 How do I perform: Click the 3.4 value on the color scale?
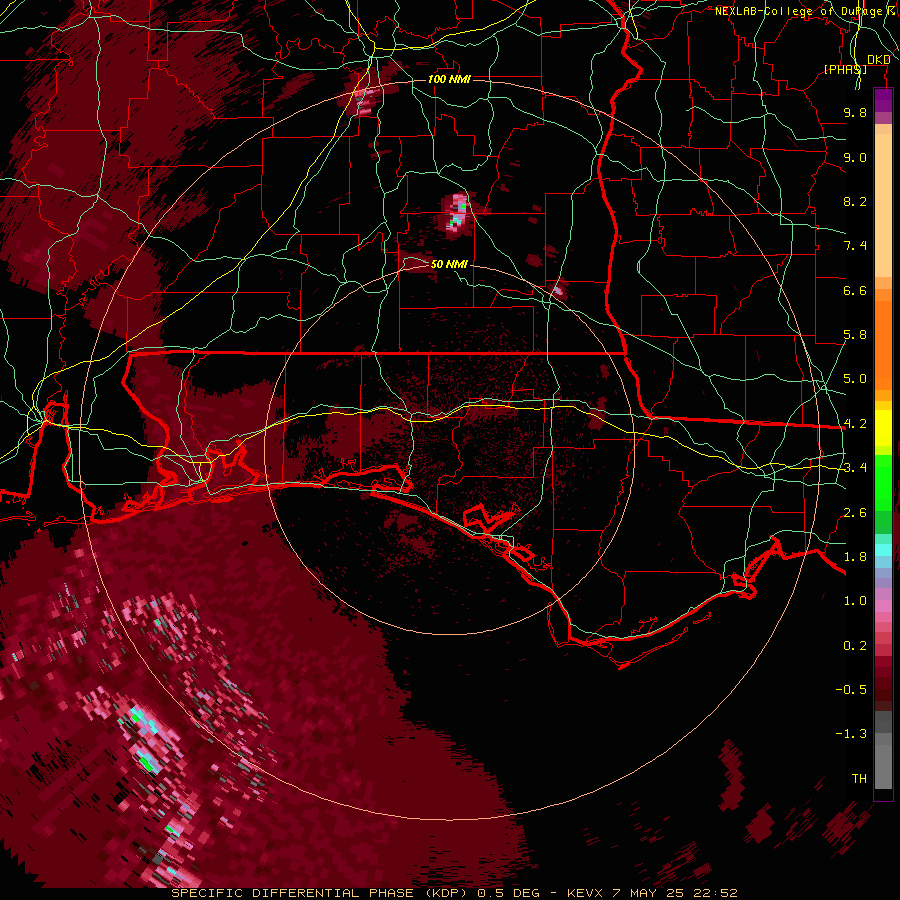855,468
